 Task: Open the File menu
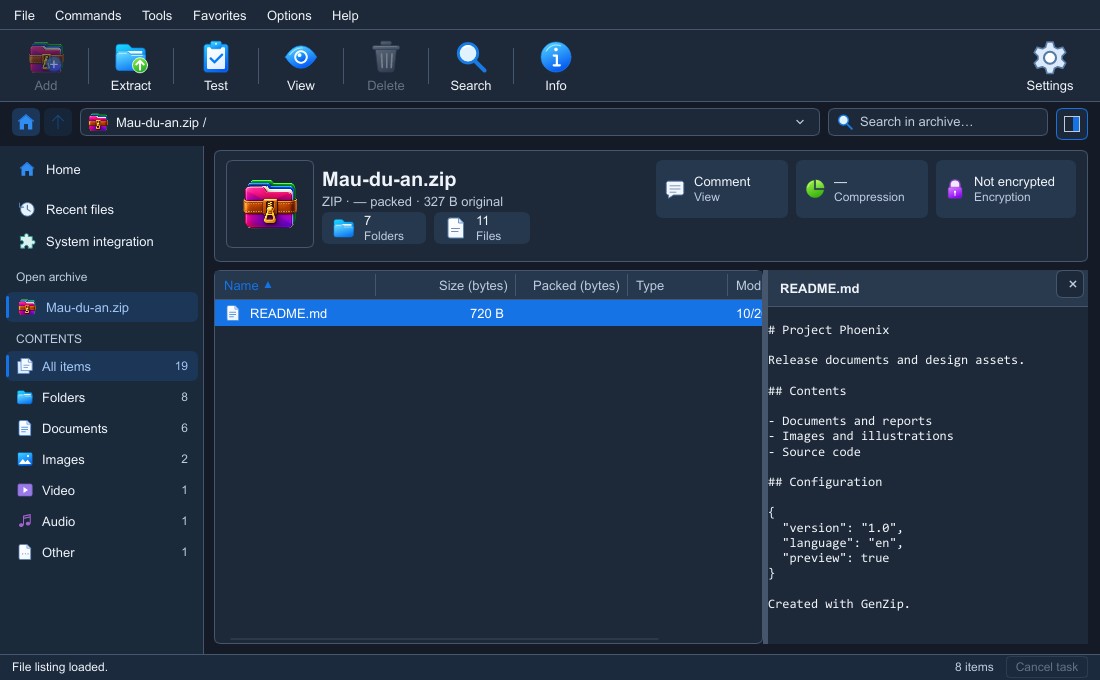(25, 15)
